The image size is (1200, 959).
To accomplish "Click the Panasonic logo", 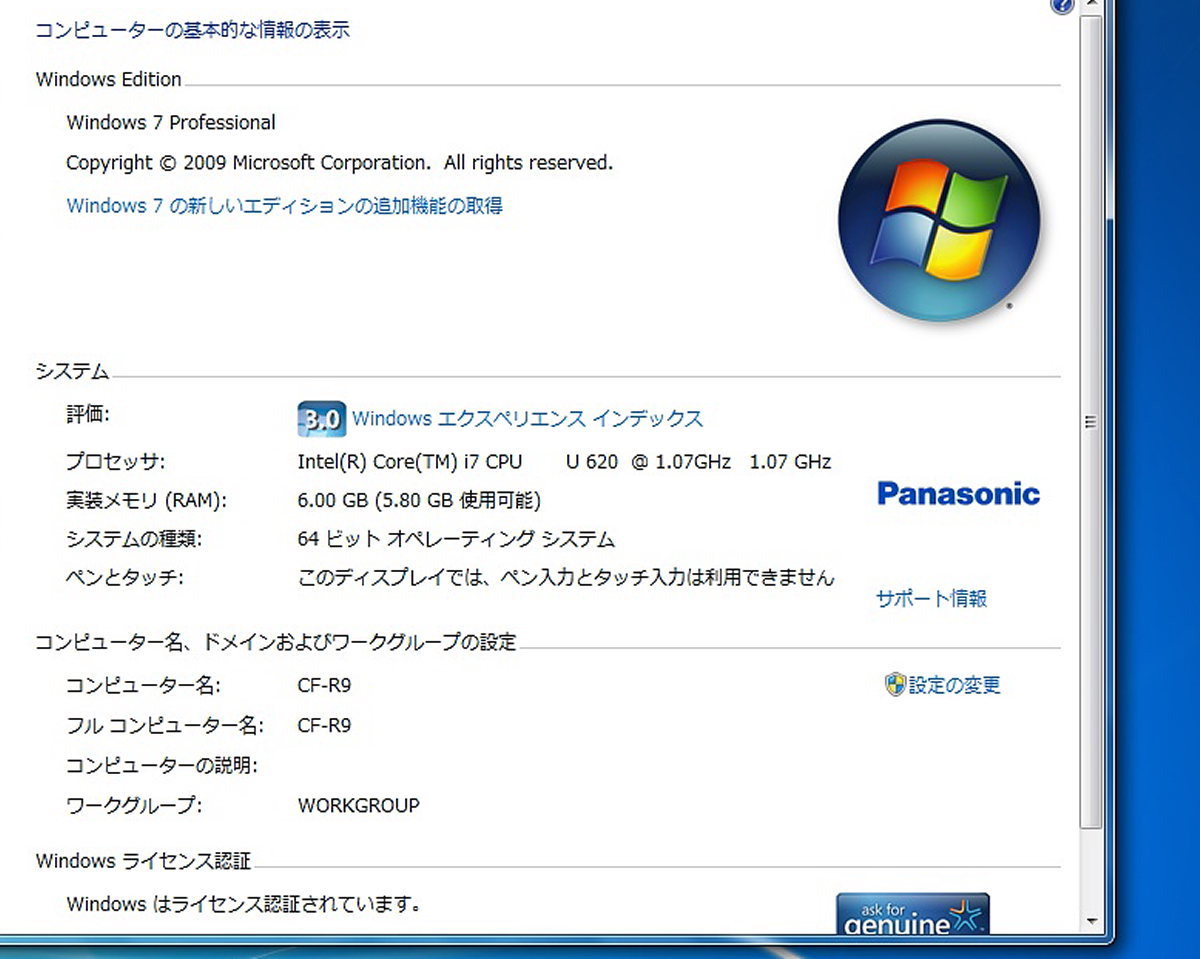I will tap(957, 493).
